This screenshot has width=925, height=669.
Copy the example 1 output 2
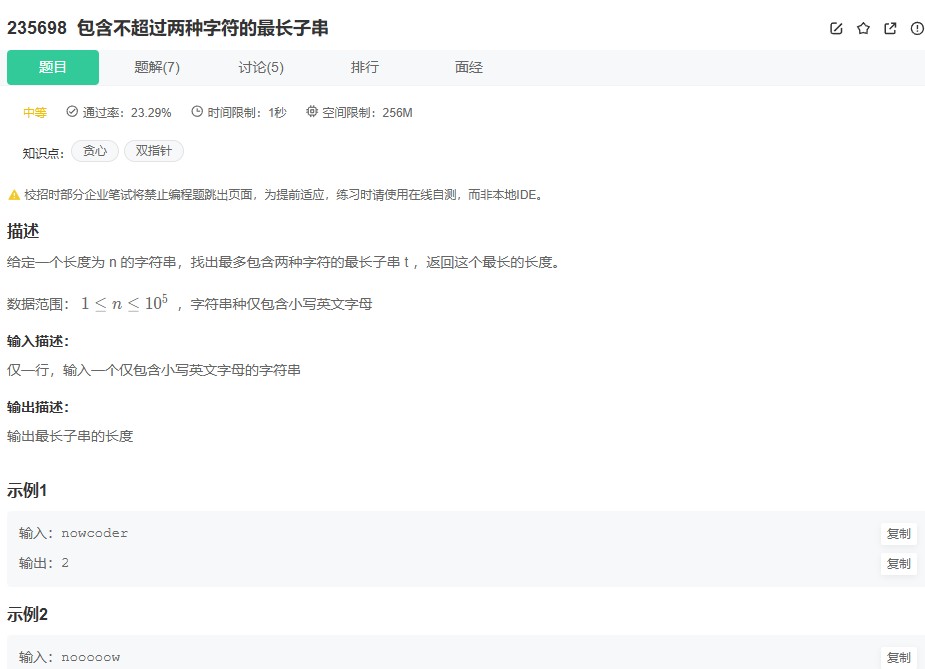click(898, 563)
